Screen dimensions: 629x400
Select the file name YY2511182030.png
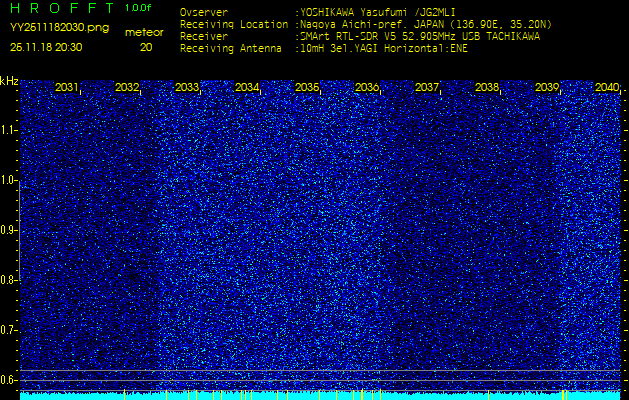click(59, 28)
